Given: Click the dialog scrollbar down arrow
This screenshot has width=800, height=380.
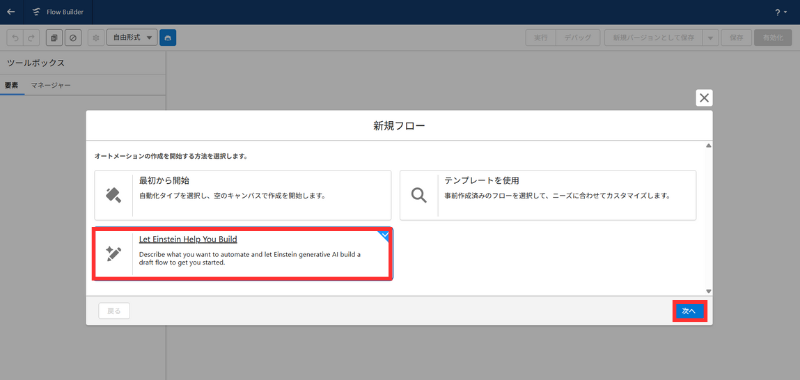Looking at the screenshot, I should [x=708, y=291].
